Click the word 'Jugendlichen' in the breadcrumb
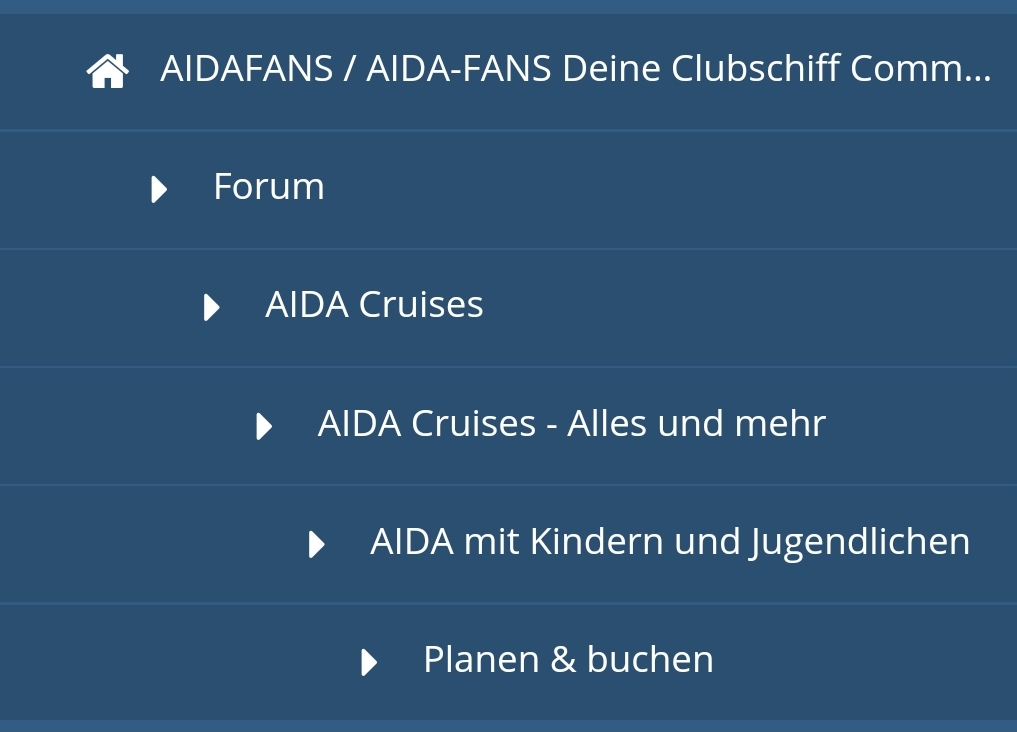The width and height of the screenshot is (1017, 732). (859, 542)
